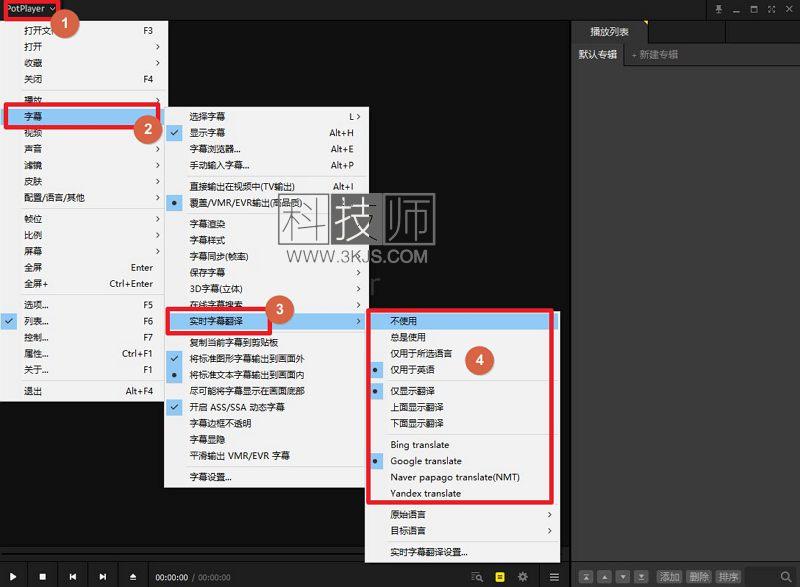Choose Bing translate menu entry
This screenshot has width=800, height=587.
click(x=462, y=445)
